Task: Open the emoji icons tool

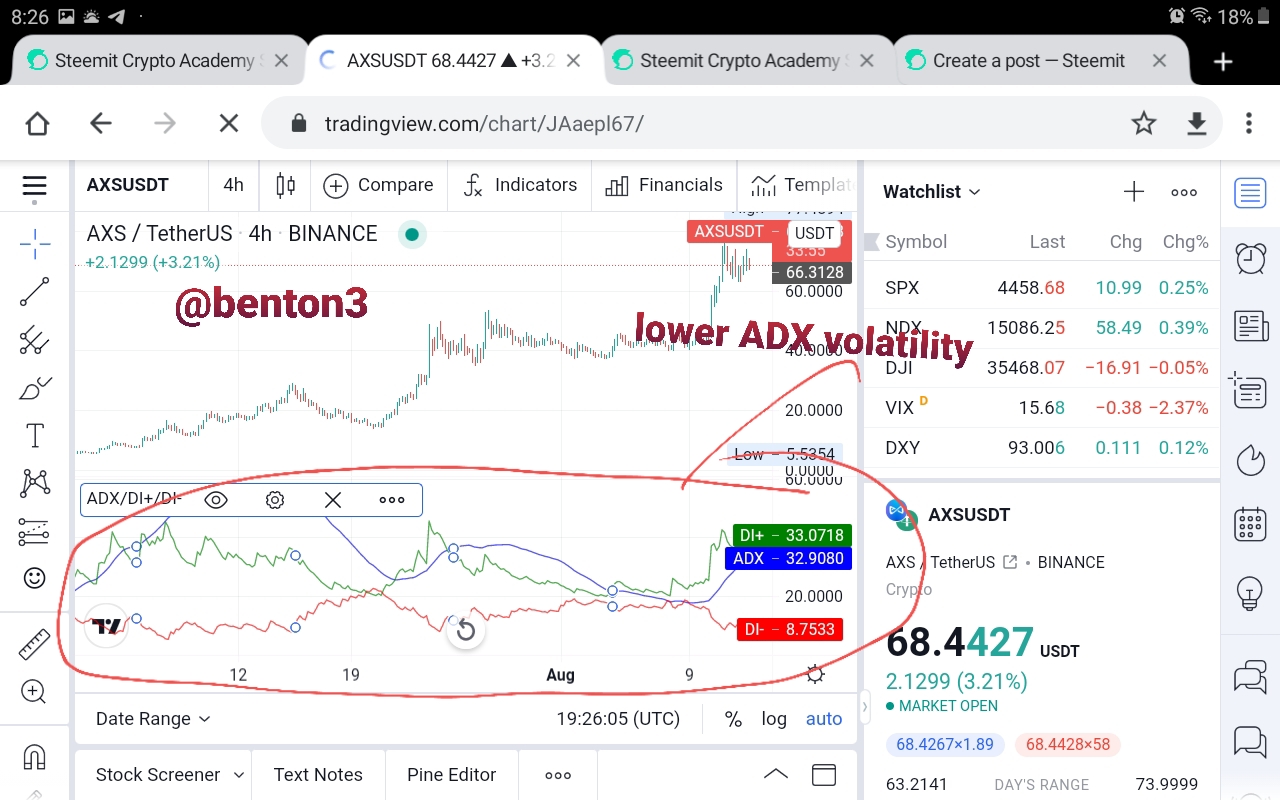Action: click(34, 578)
